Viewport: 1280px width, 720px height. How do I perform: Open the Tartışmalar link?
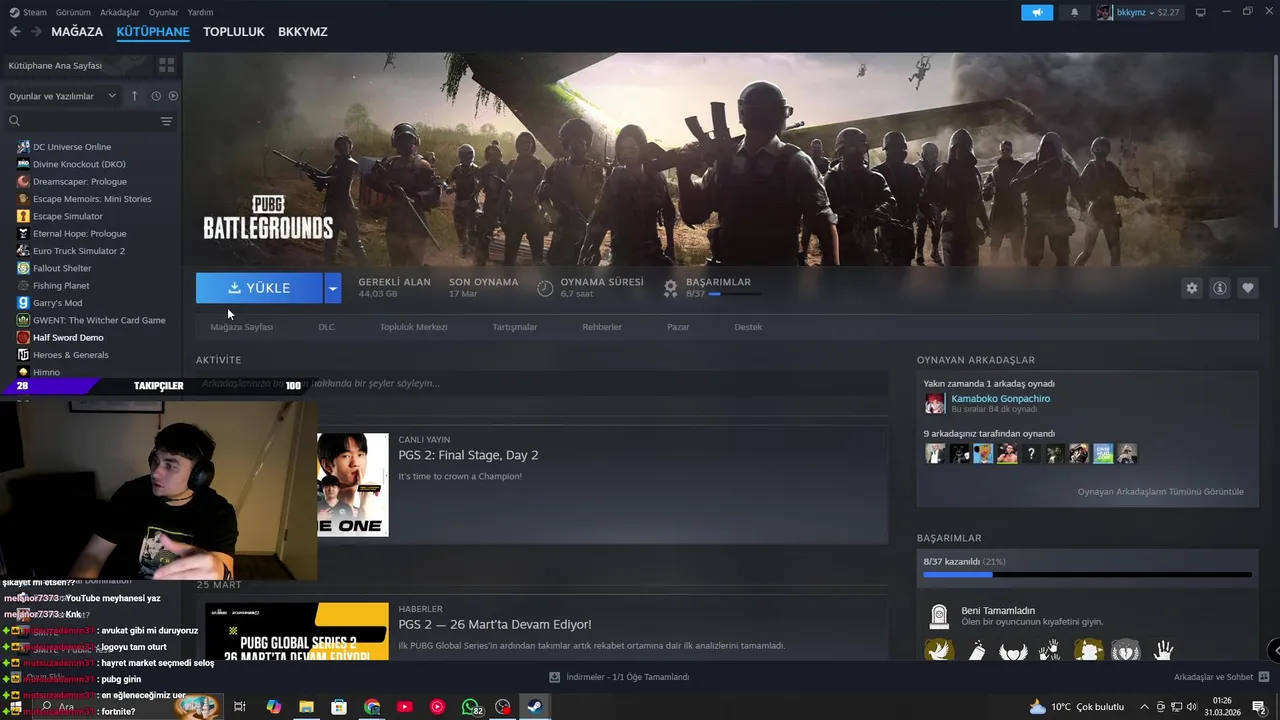pos(515,327)
